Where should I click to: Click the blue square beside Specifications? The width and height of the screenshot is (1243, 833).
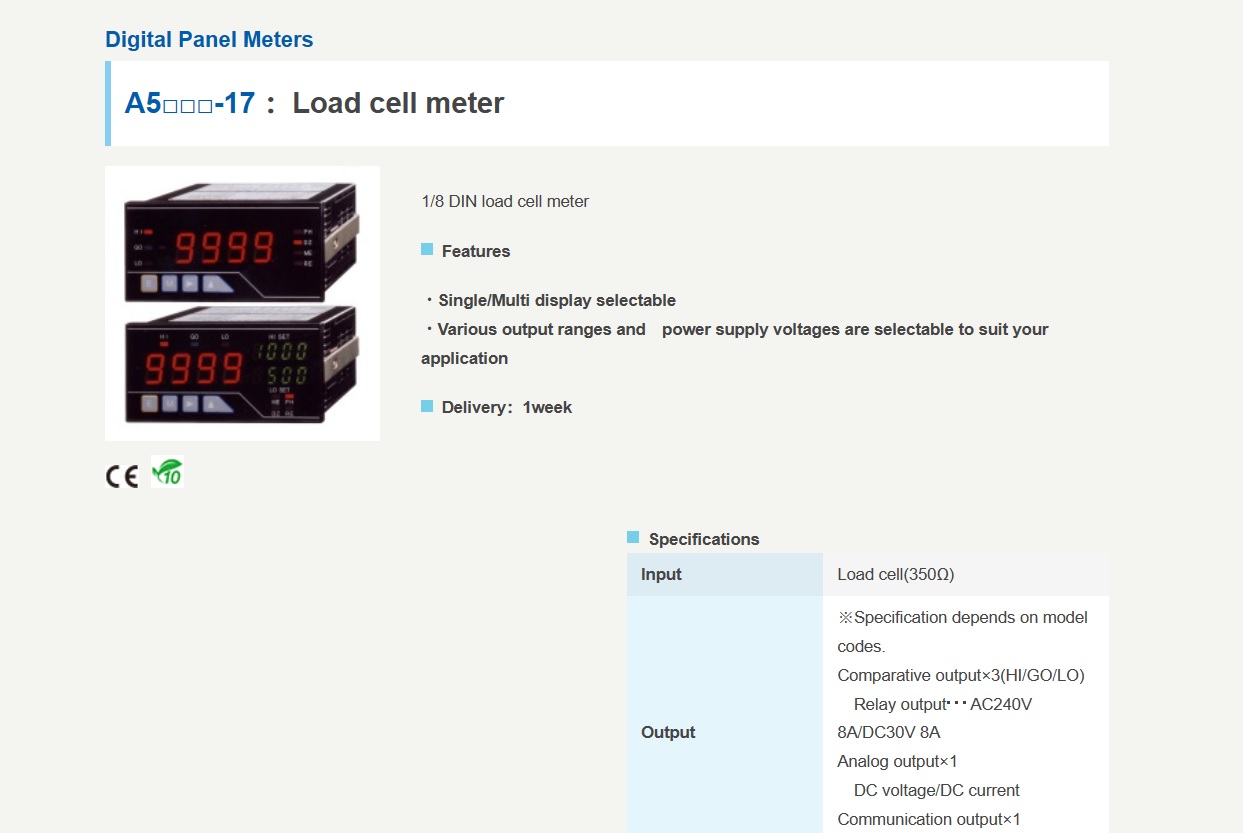point(633,537)
